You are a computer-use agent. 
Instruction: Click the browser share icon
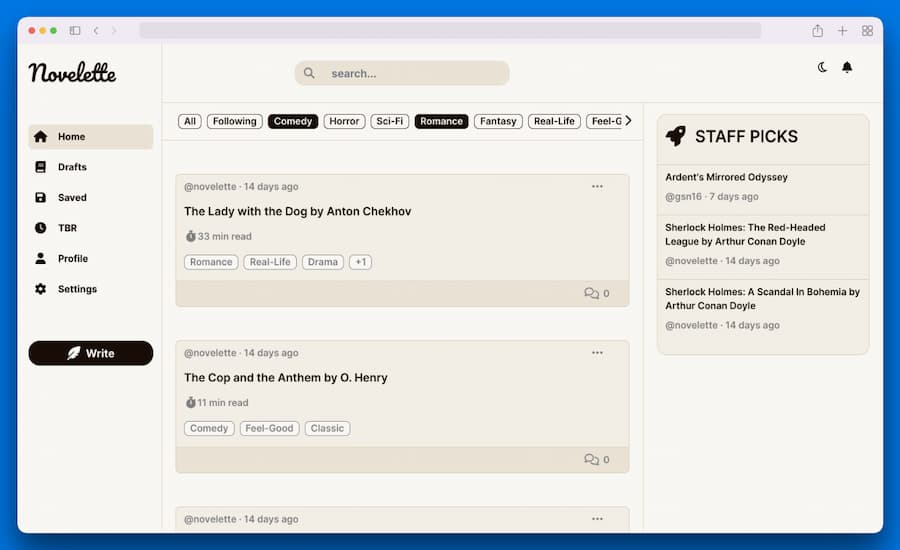pyautogui.click(x=817, y=30)
